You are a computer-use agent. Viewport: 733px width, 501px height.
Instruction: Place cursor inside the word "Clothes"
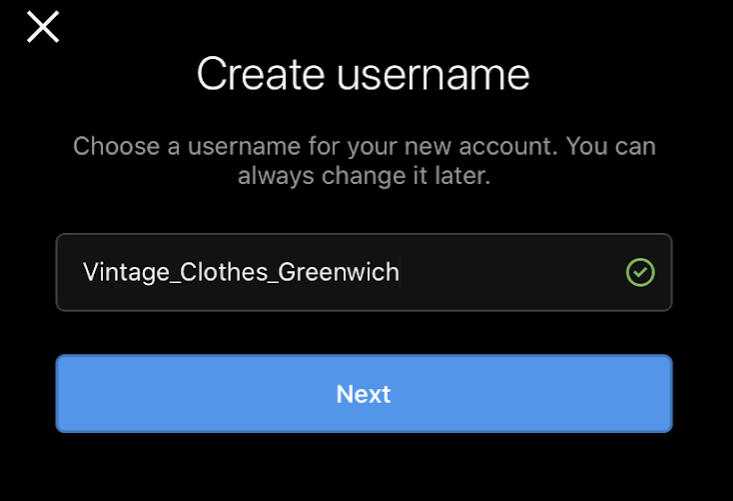pyautogui.click(x=223, y=272)
